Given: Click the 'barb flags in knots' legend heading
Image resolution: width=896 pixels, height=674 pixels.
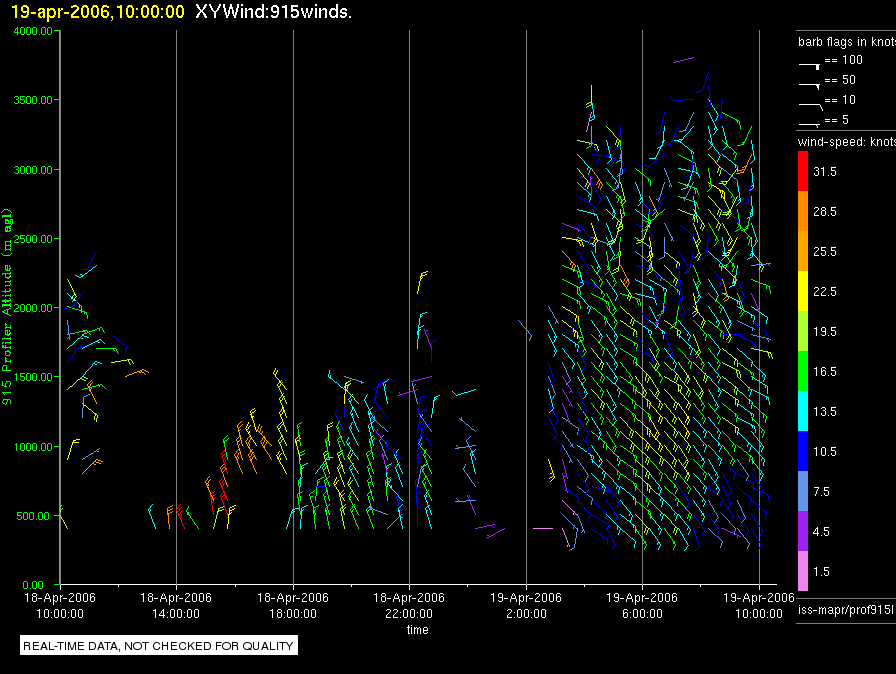Looking at the screenshot, I should pyautogui.click(x=847, y=42).
